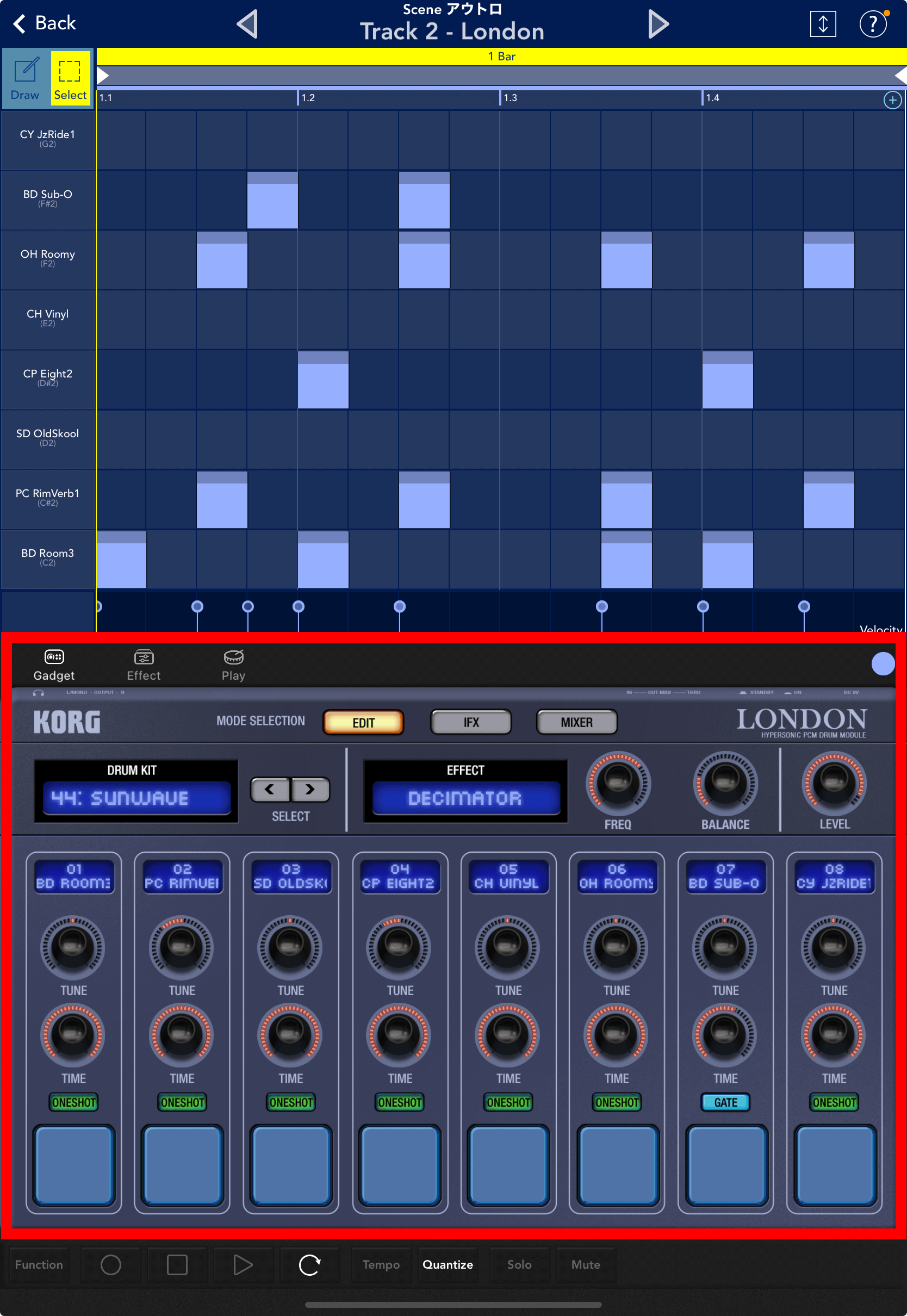Image resolution: width=907 pixels, height=1316 pixels.
Task: Toggle ONESHOT on pad 05
Action: click(508, 1102)
